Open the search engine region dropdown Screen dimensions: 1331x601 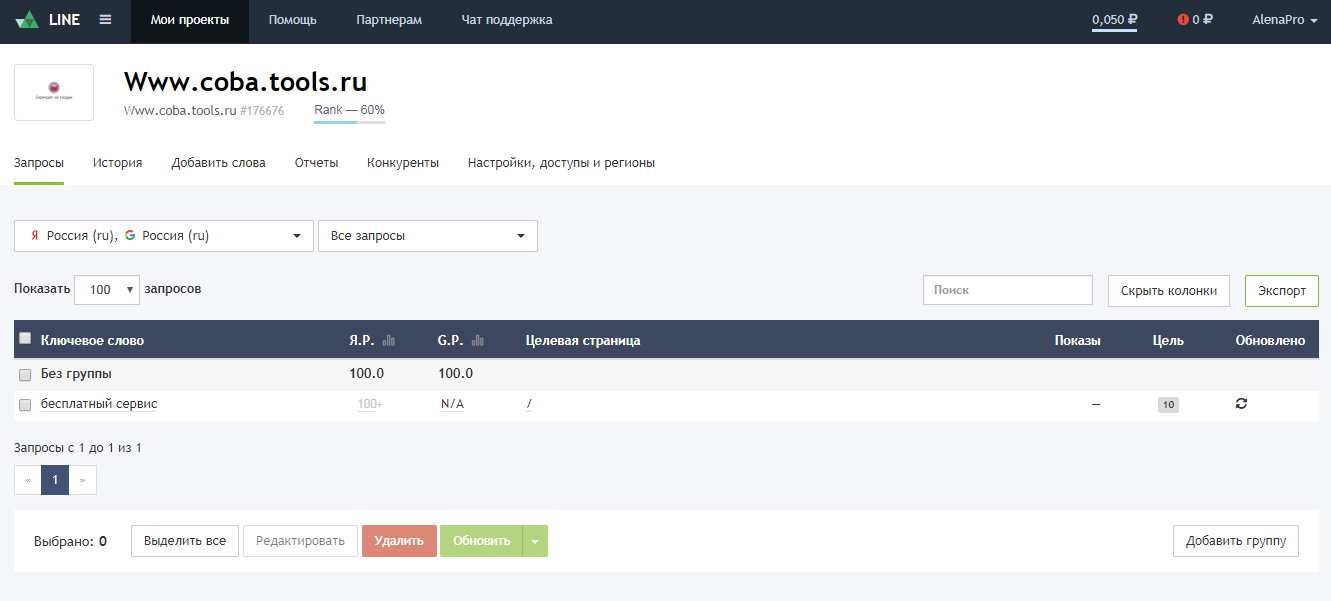164,236
